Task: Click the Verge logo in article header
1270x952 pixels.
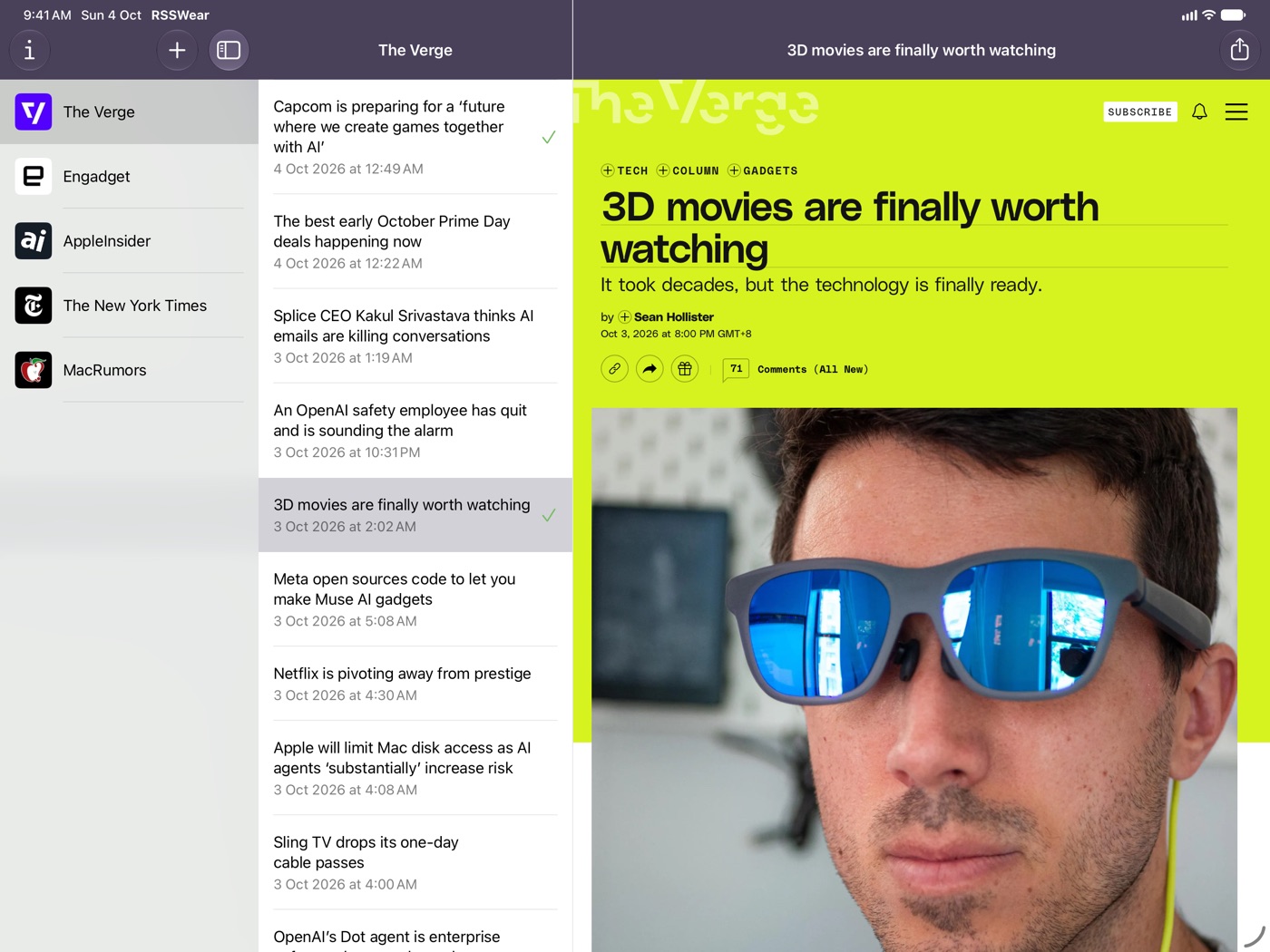Action: 697,107
